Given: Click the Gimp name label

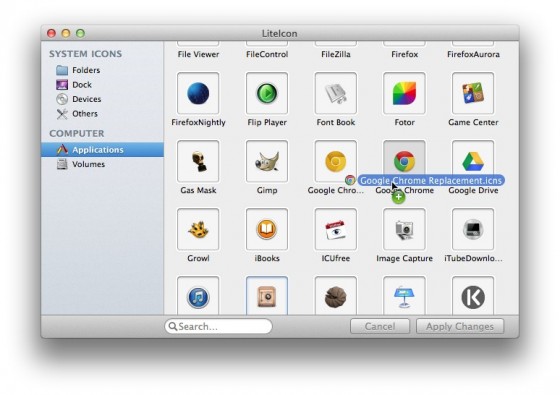Looking at the screenshot, I should click(267, 190).
